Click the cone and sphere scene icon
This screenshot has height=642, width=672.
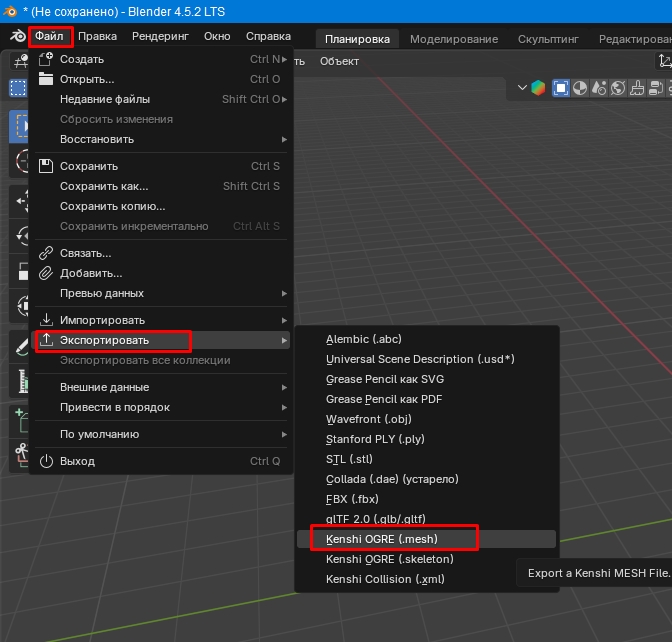coord(599,88)
